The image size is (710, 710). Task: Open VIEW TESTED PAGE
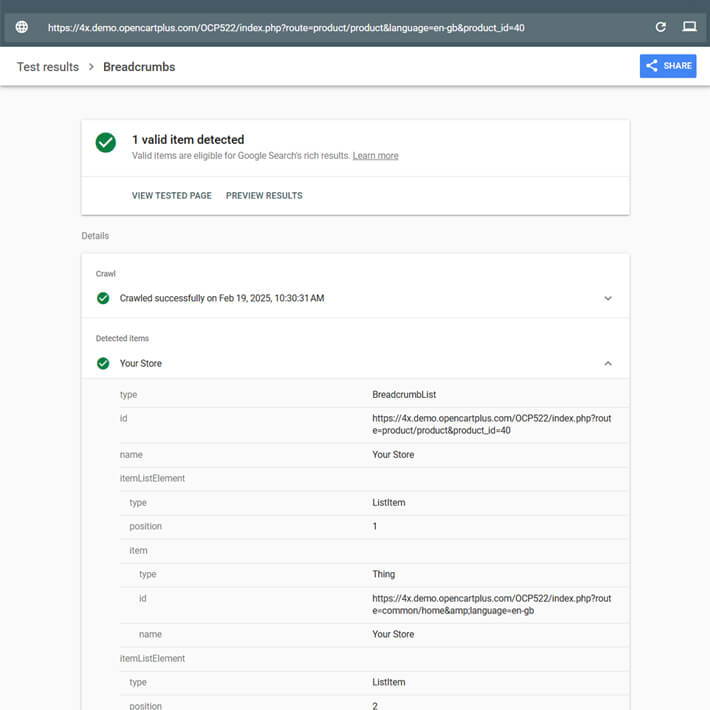pyautogui.click(x=172, y=196)
